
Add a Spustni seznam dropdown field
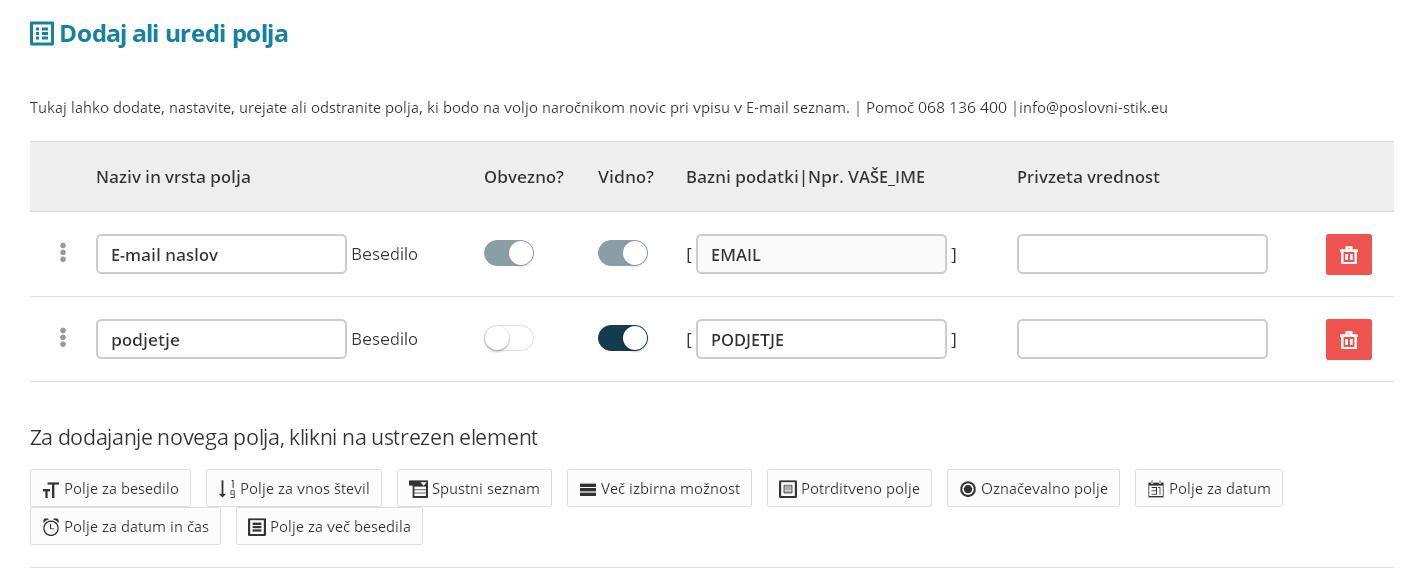(x=474, y=488)
